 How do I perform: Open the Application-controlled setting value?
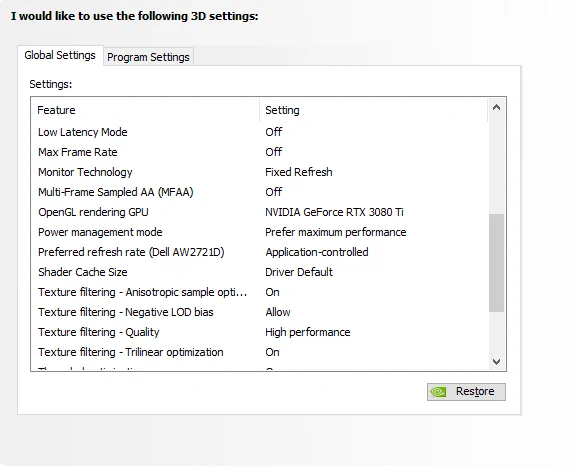click(317, 252)
